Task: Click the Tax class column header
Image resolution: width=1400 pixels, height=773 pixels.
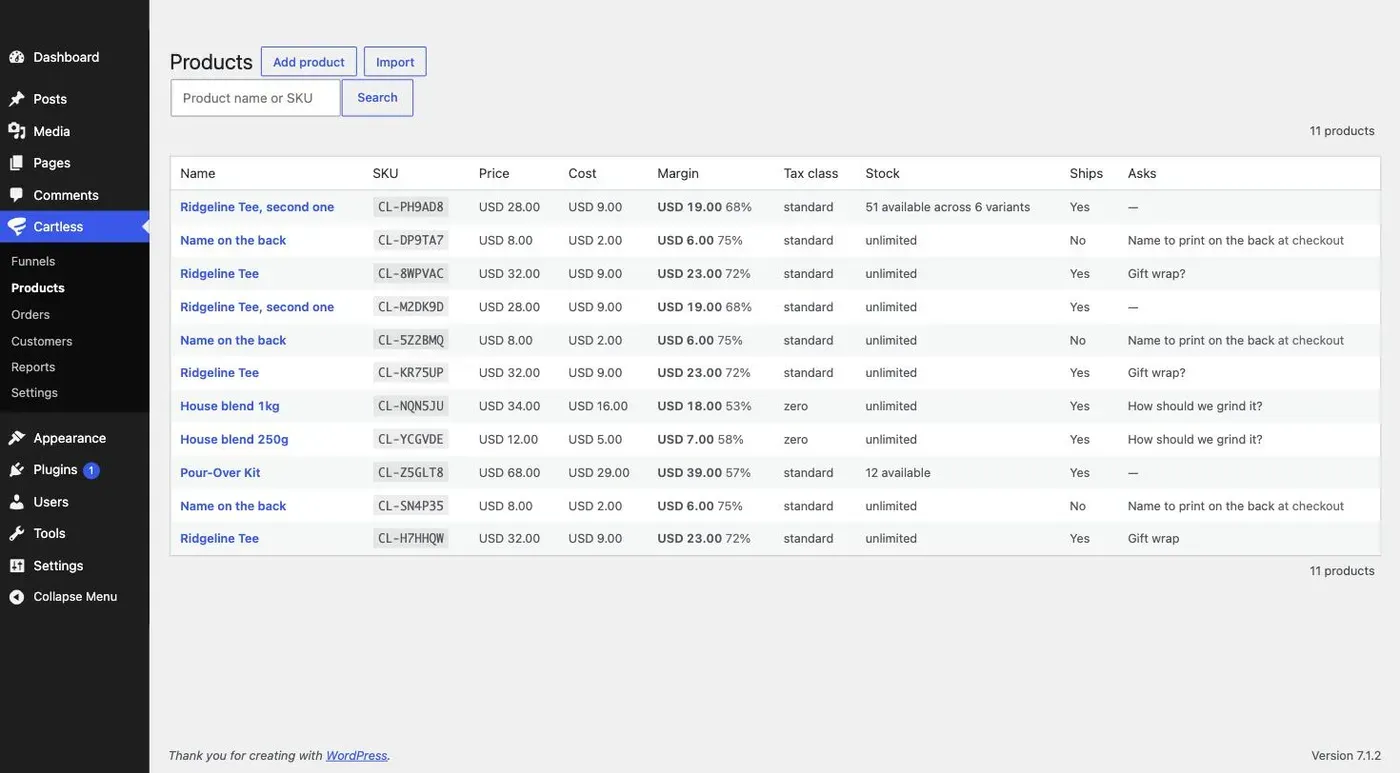Action: pos(811,173)
